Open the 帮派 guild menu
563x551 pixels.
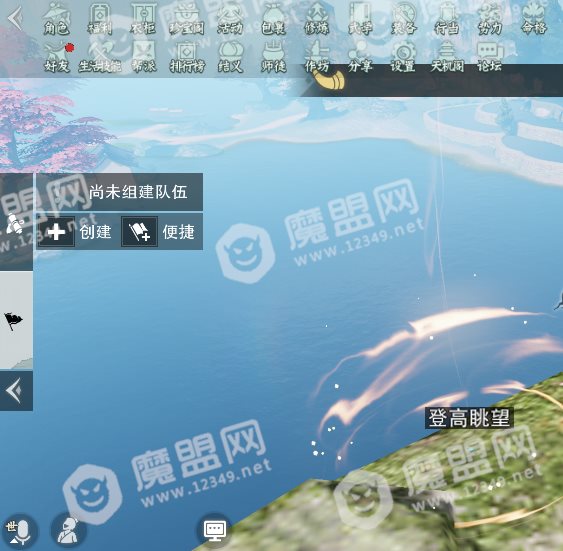click(144, 57)
